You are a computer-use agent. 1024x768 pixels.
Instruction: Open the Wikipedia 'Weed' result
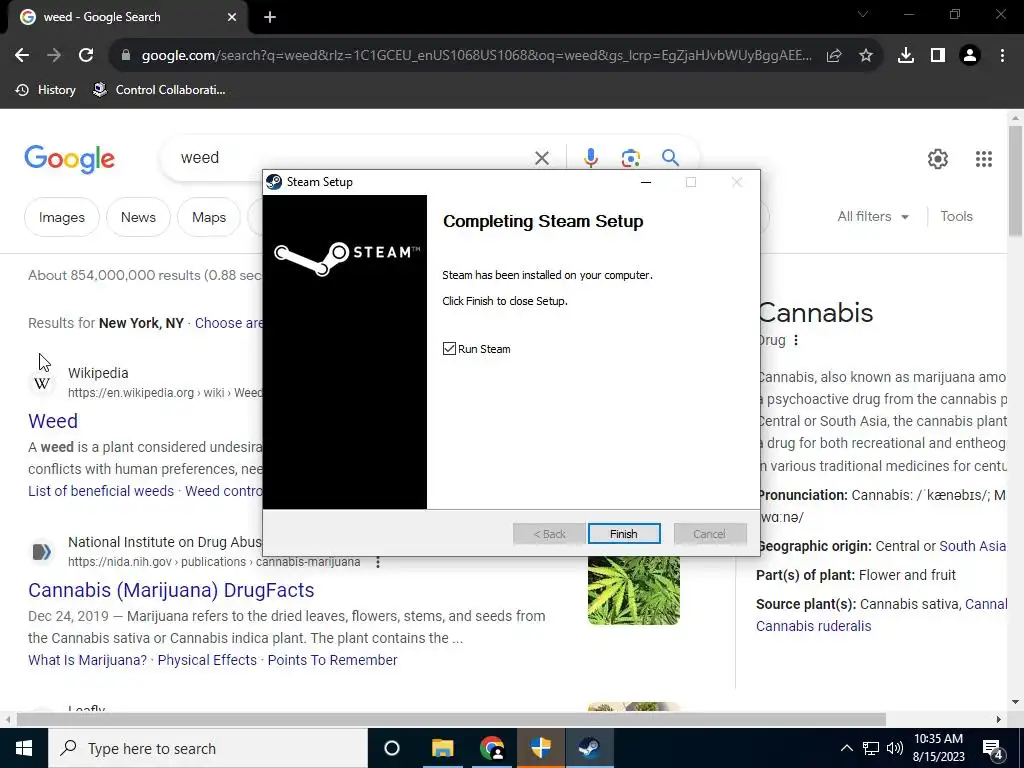(x=53, y=421)
